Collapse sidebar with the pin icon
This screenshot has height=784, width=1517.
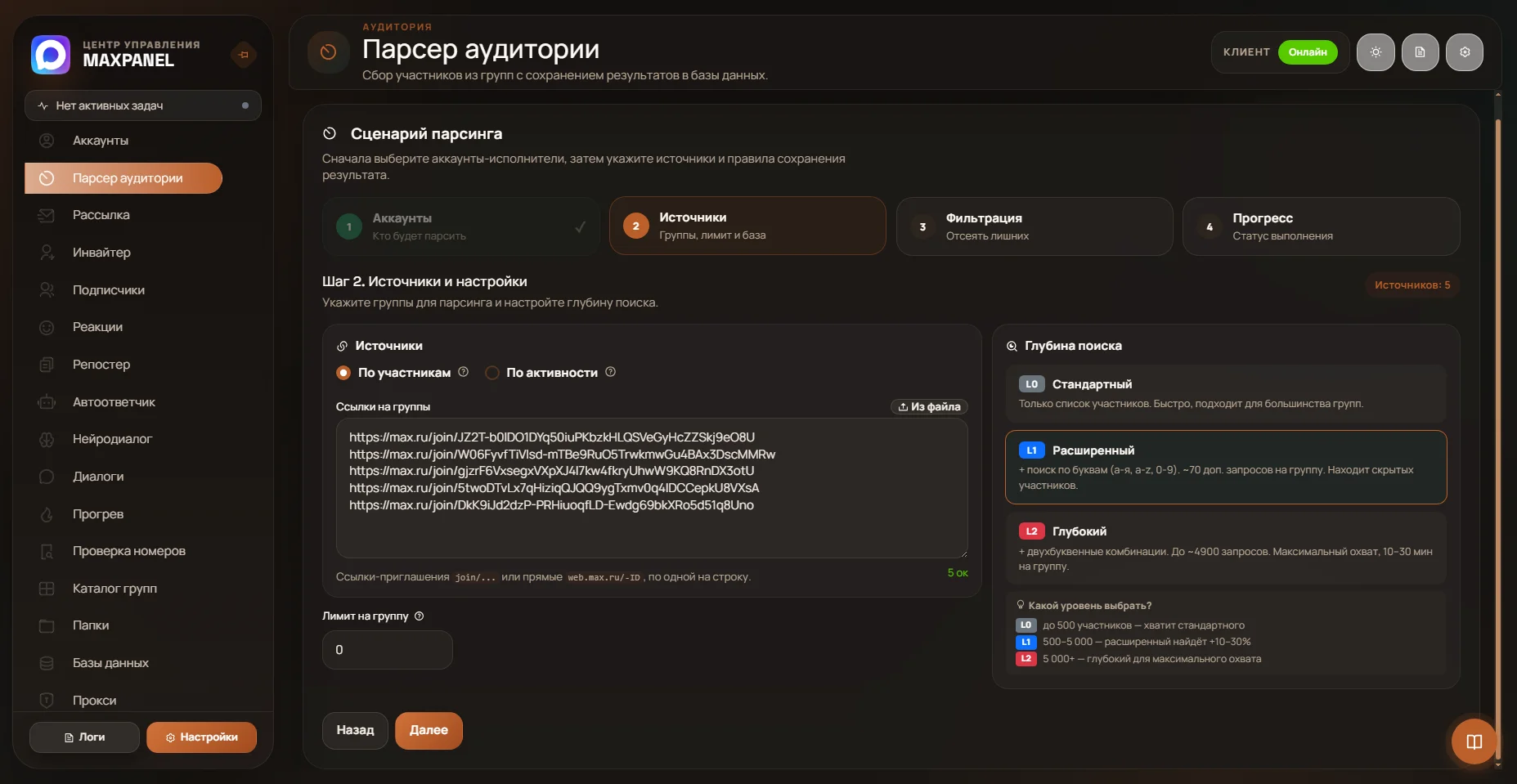[244, 55]
